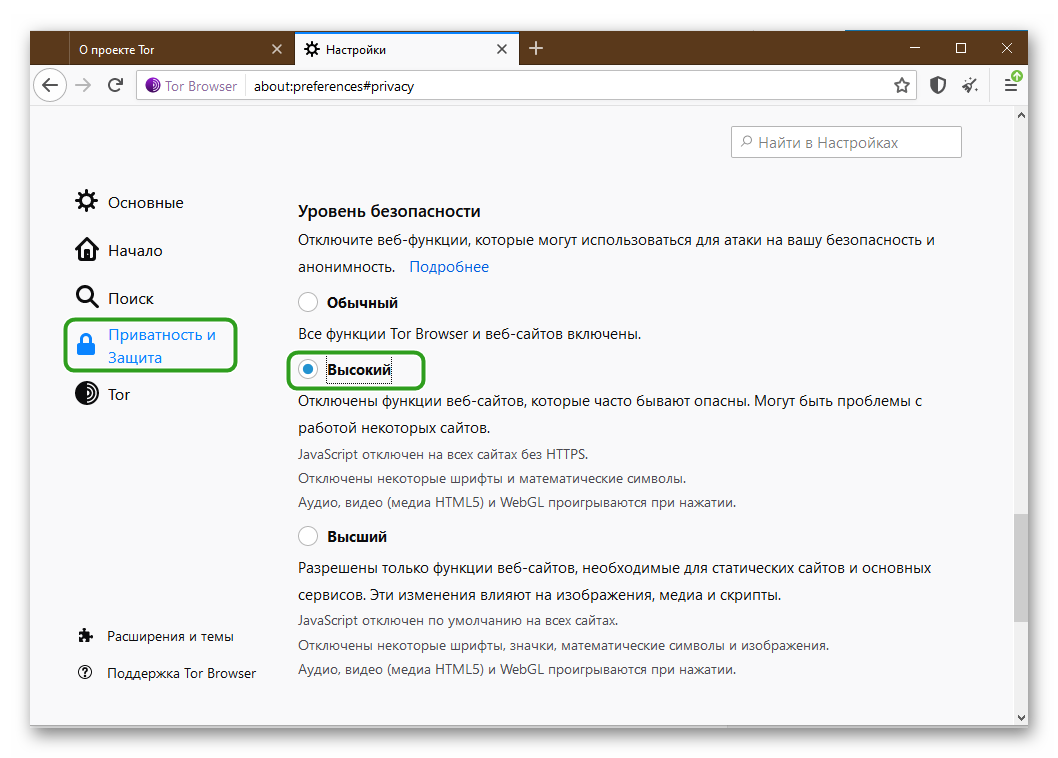The image size is (1058, 758).
Task: Click the Подробнее link
Action: (449, 267)
